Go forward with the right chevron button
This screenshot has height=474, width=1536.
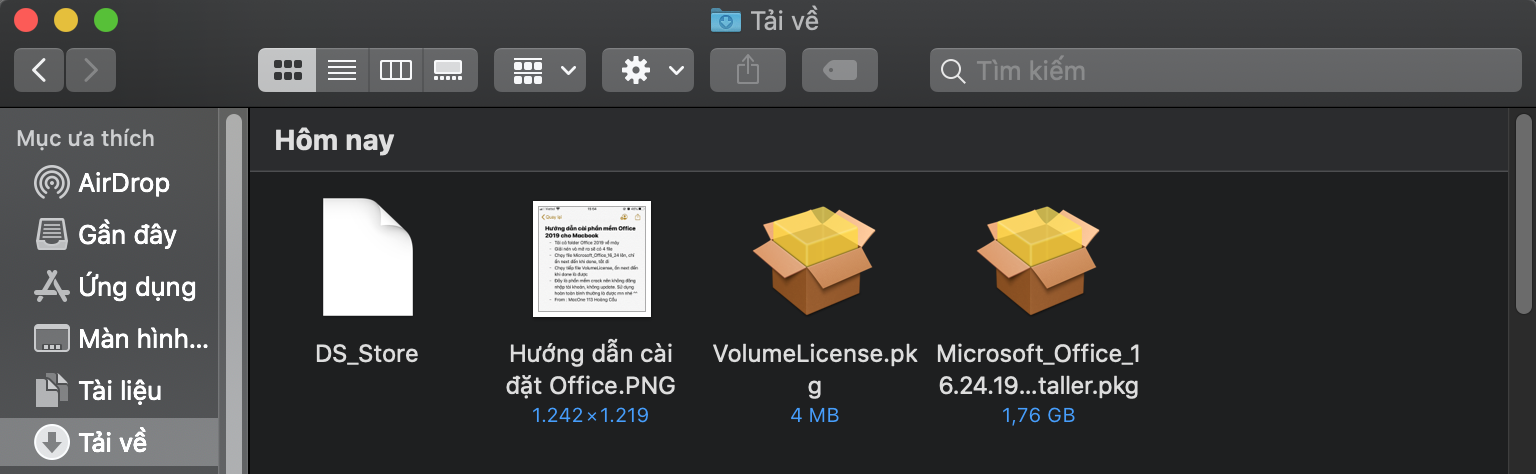(91, 70)
